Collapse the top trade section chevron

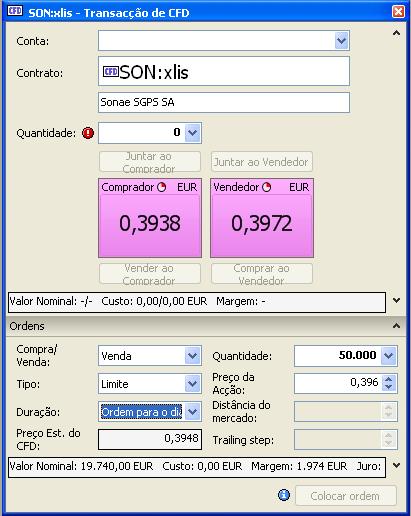(x=396, y=33)
